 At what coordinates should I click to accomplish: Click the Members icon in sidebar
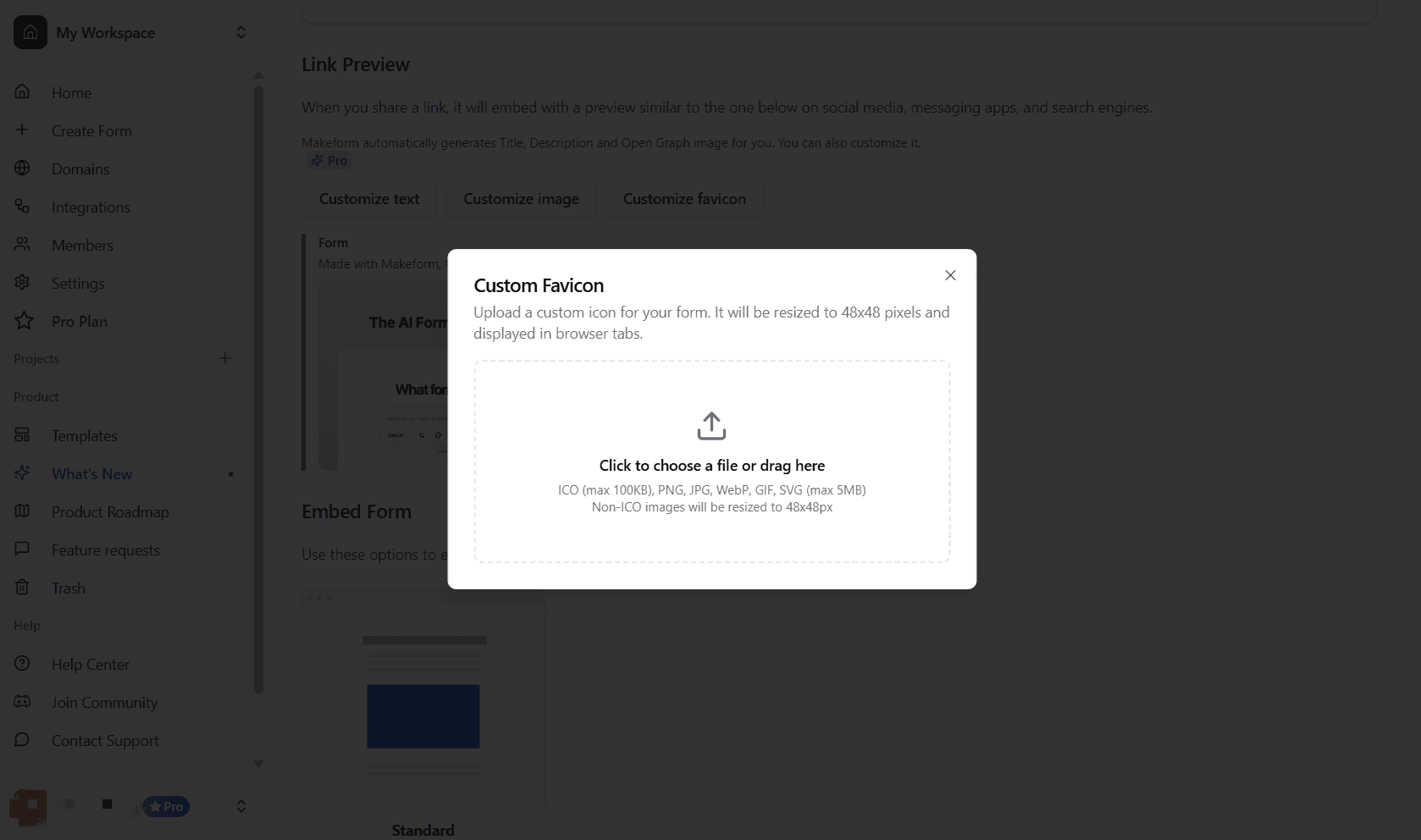click(x=23, y=245)
